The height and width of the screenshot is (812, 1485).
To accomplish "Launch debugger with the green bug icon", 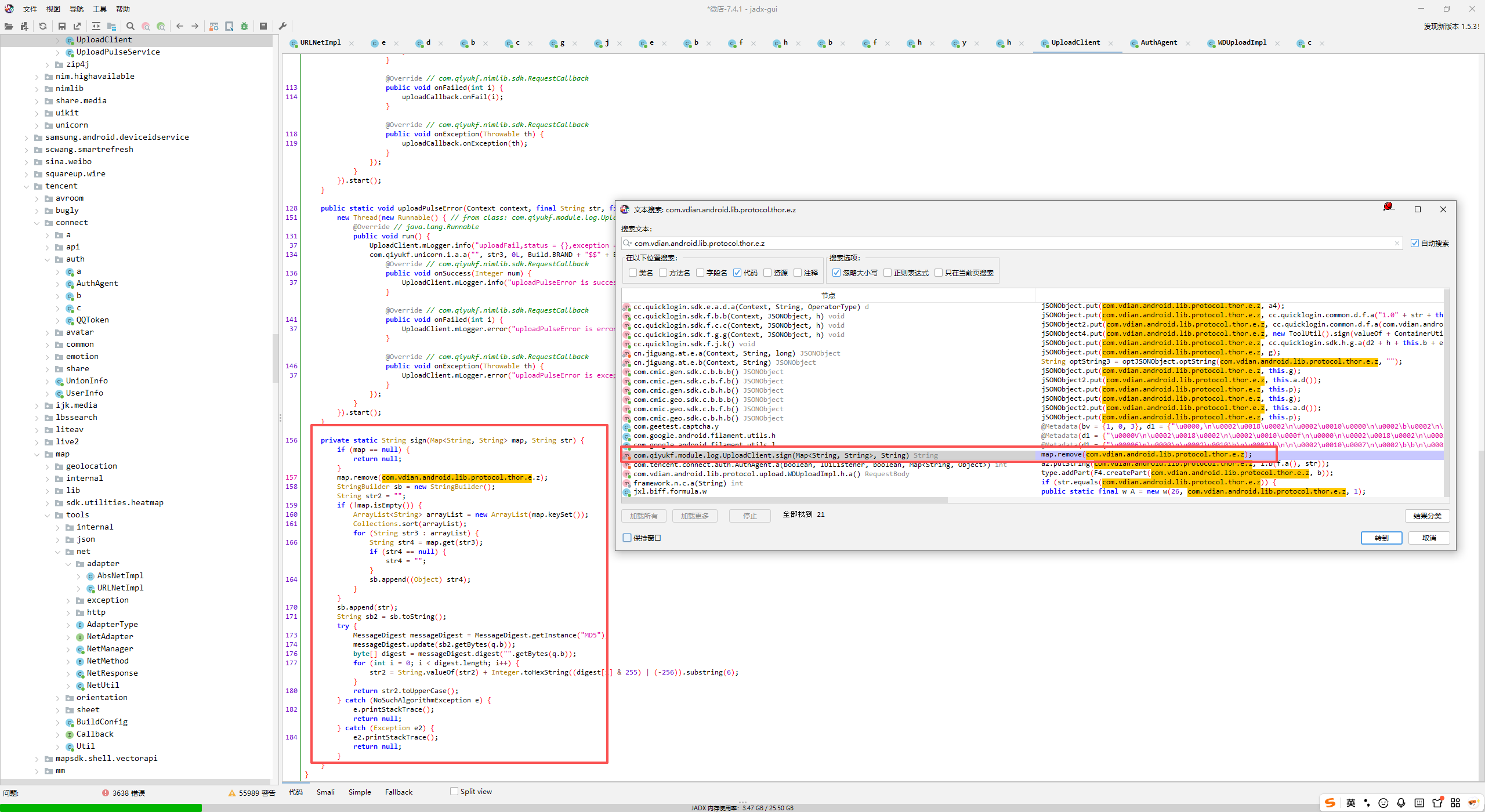I will click(244, 26).
